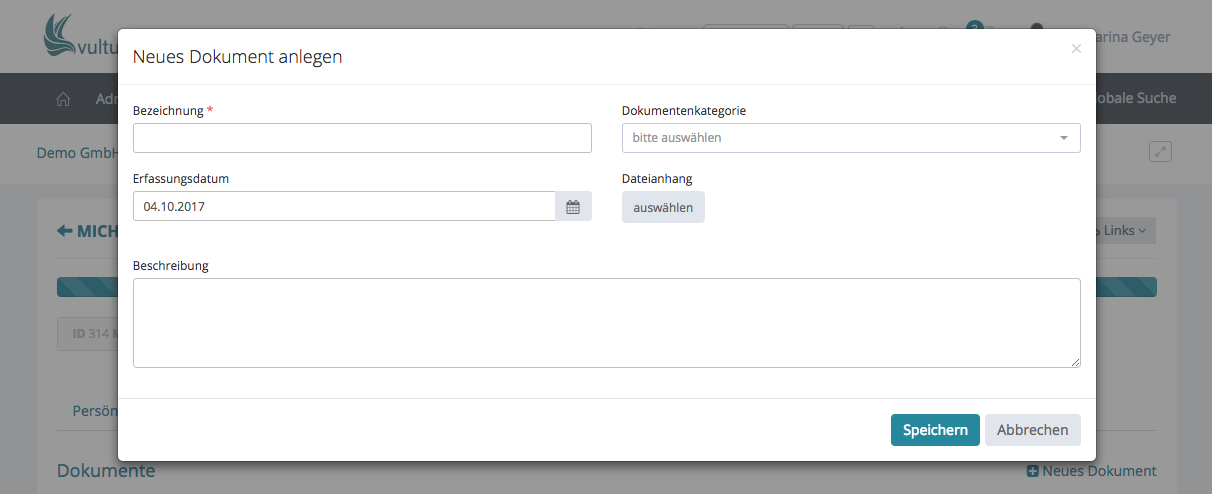Viewport: 1212px width, 494px height.
Task: Open the calendar date picker icon
Action: 573,207
